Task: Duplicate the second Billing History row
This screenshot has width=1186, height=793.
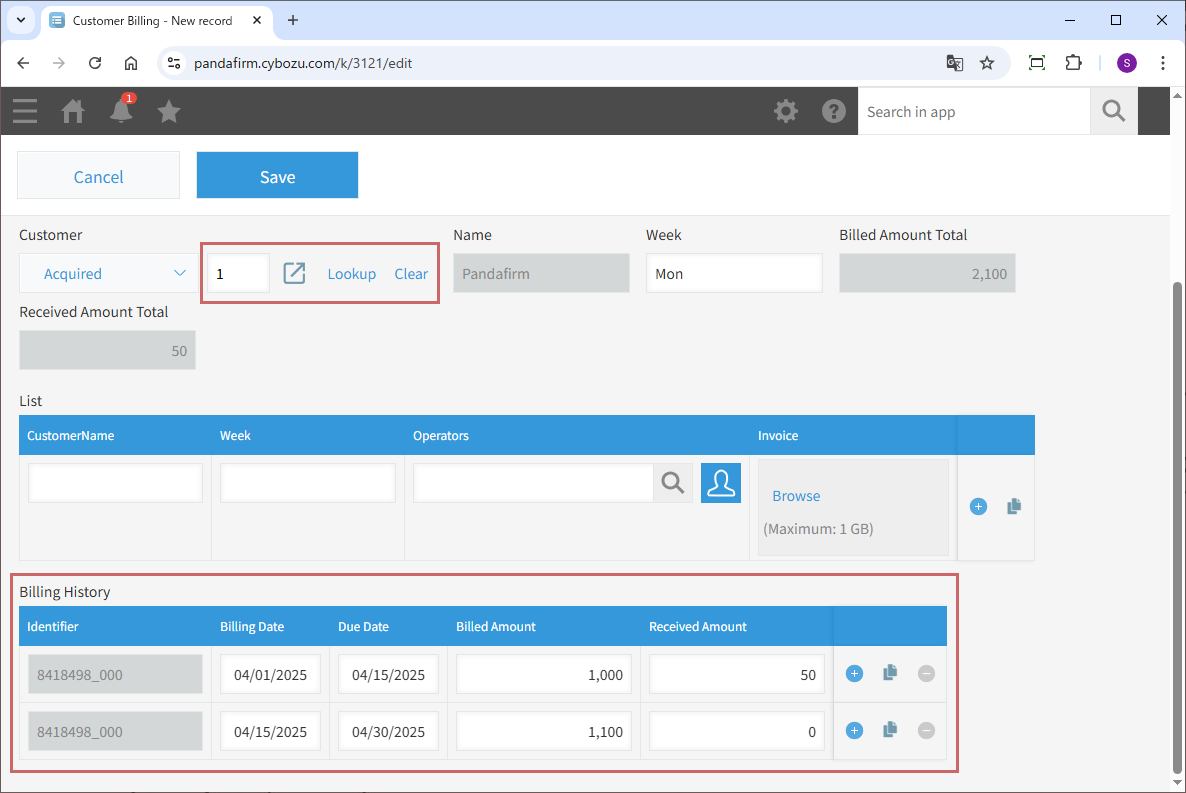Action: (x=889, y=731)
